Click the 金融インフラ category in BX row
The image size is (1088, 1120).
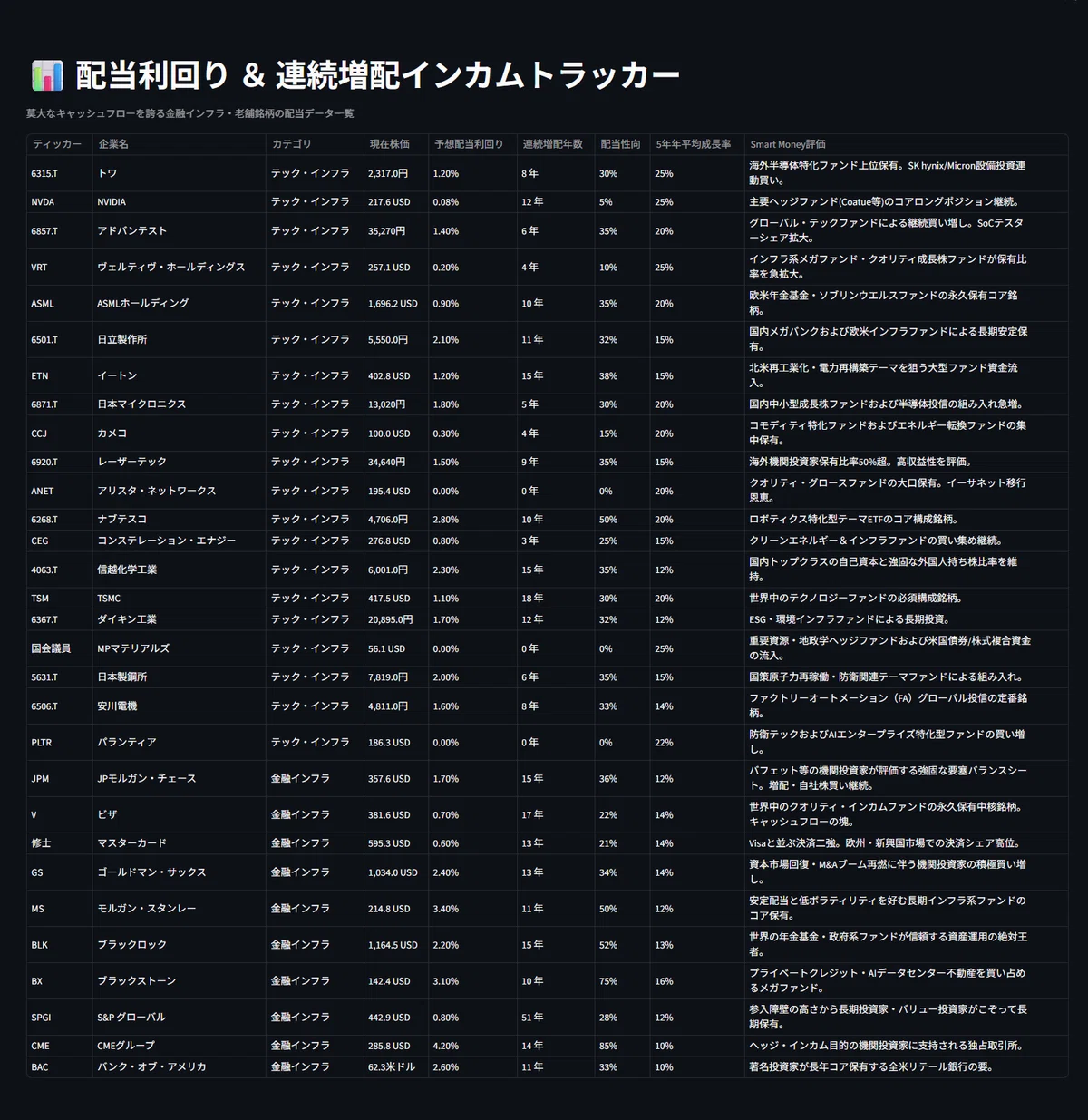pos(316,981)
